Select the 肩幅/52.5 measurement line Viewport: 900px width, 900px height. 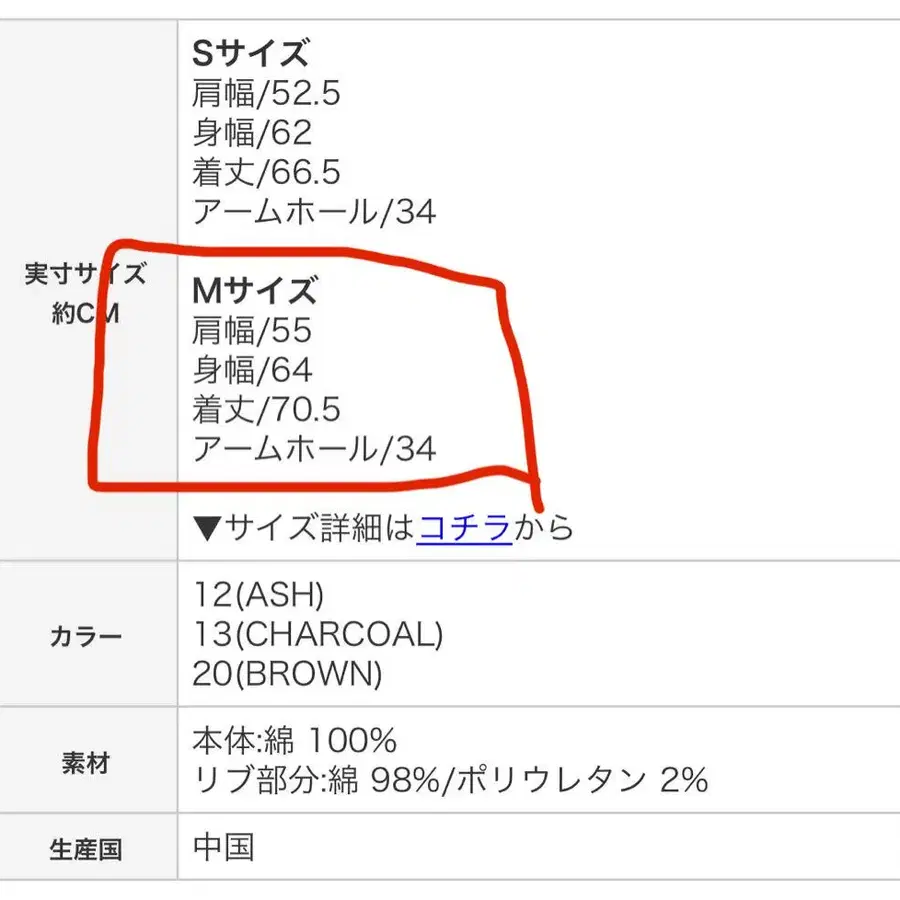pyautogui.click(x=266, y=93)
